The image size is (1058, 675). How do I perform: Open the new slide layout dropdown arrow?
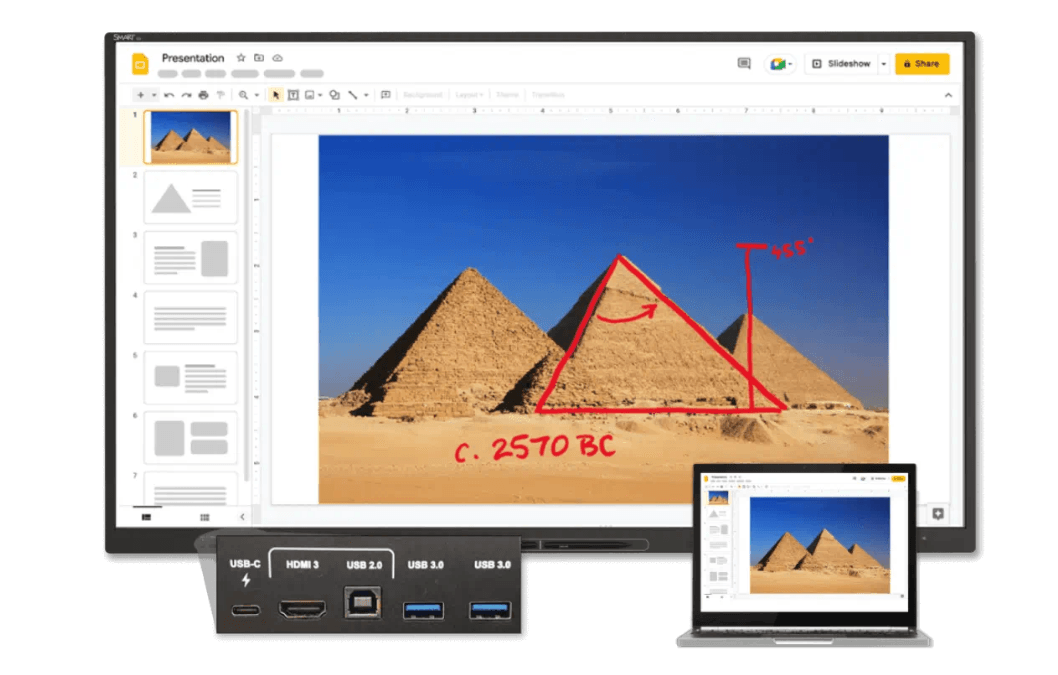153,95
